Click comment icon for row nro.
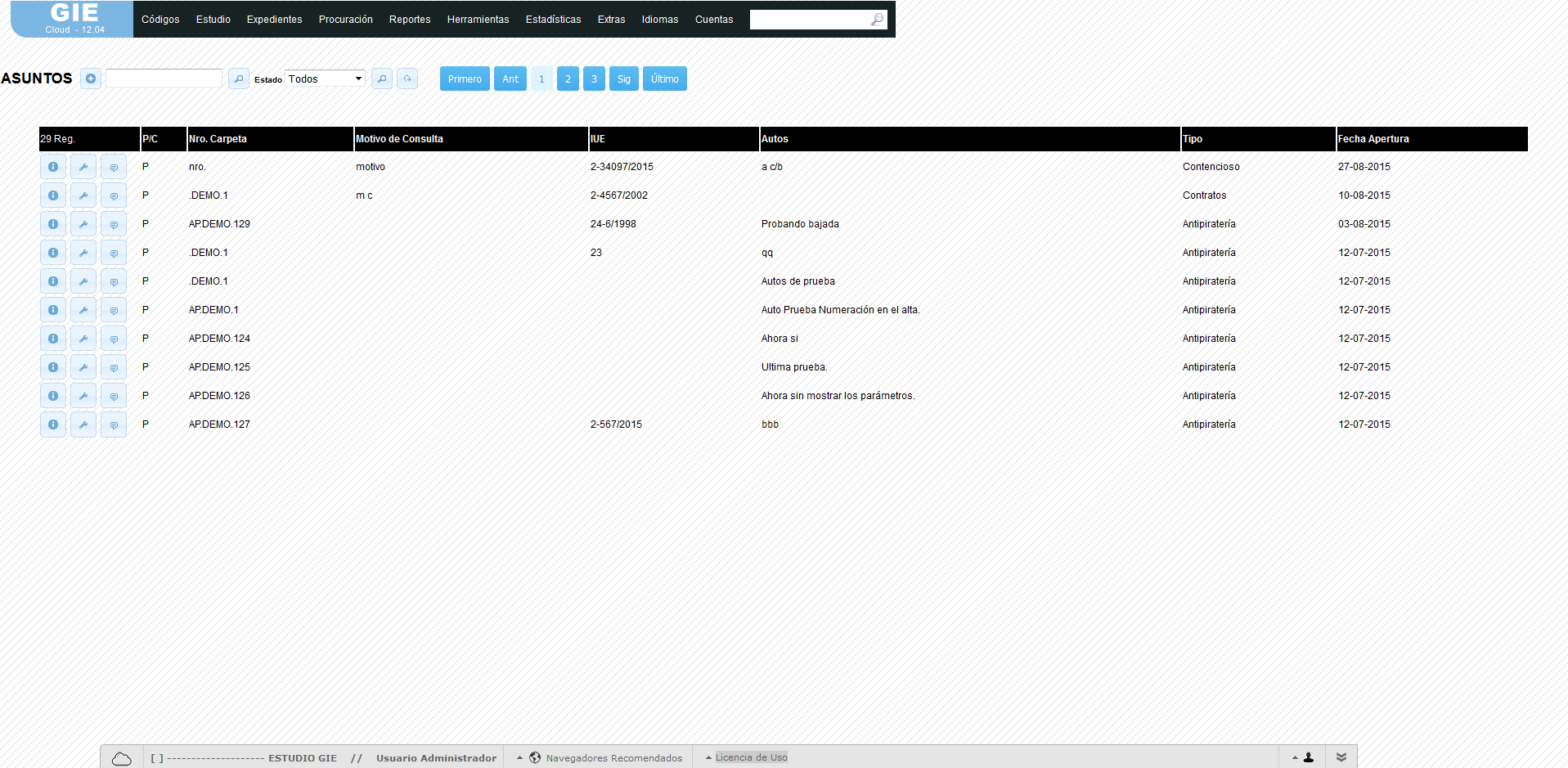 coord(114,167)
